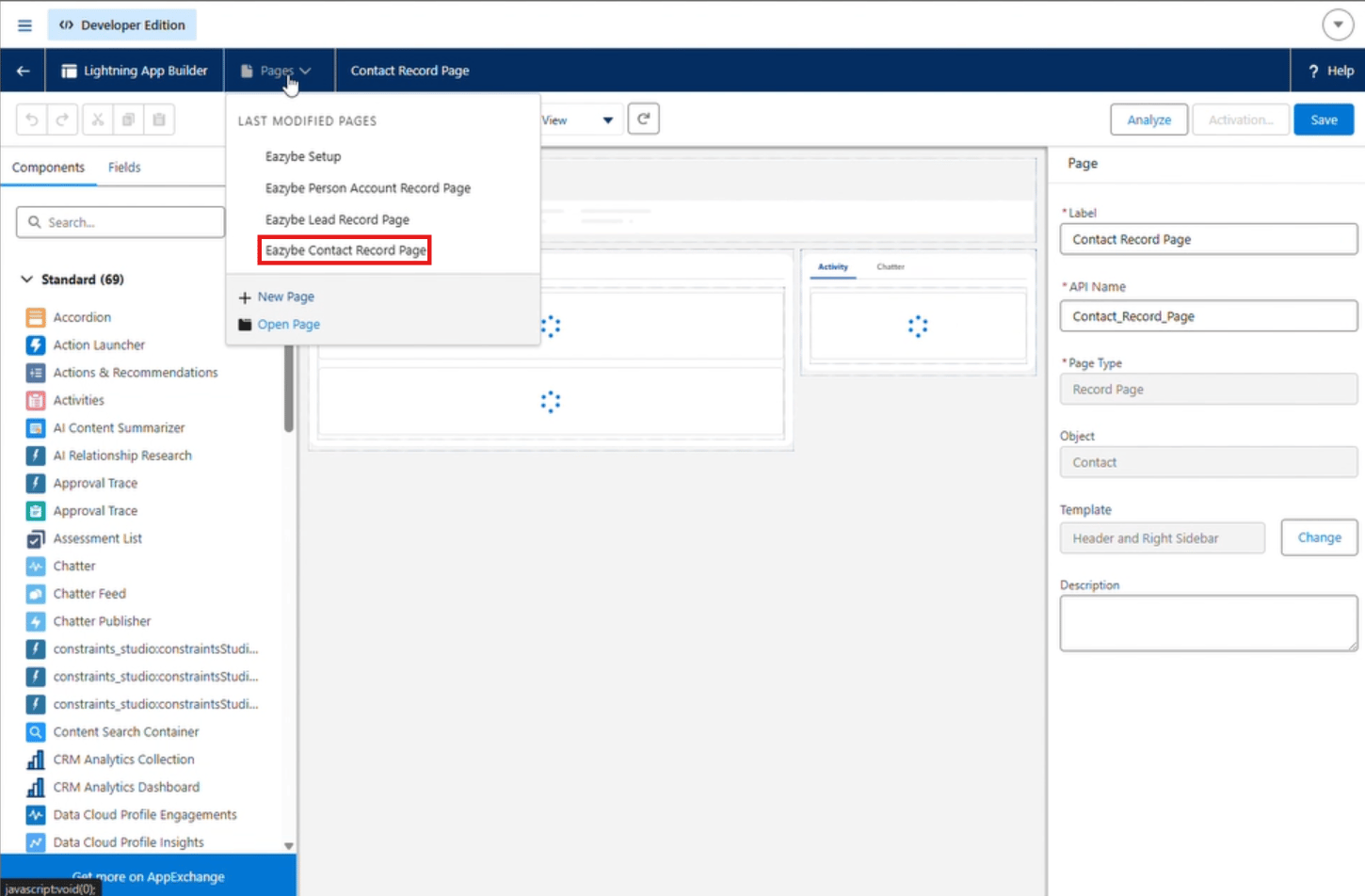
Task: Open the Pages dropdown menu
Action: click(x=279, y=71)
